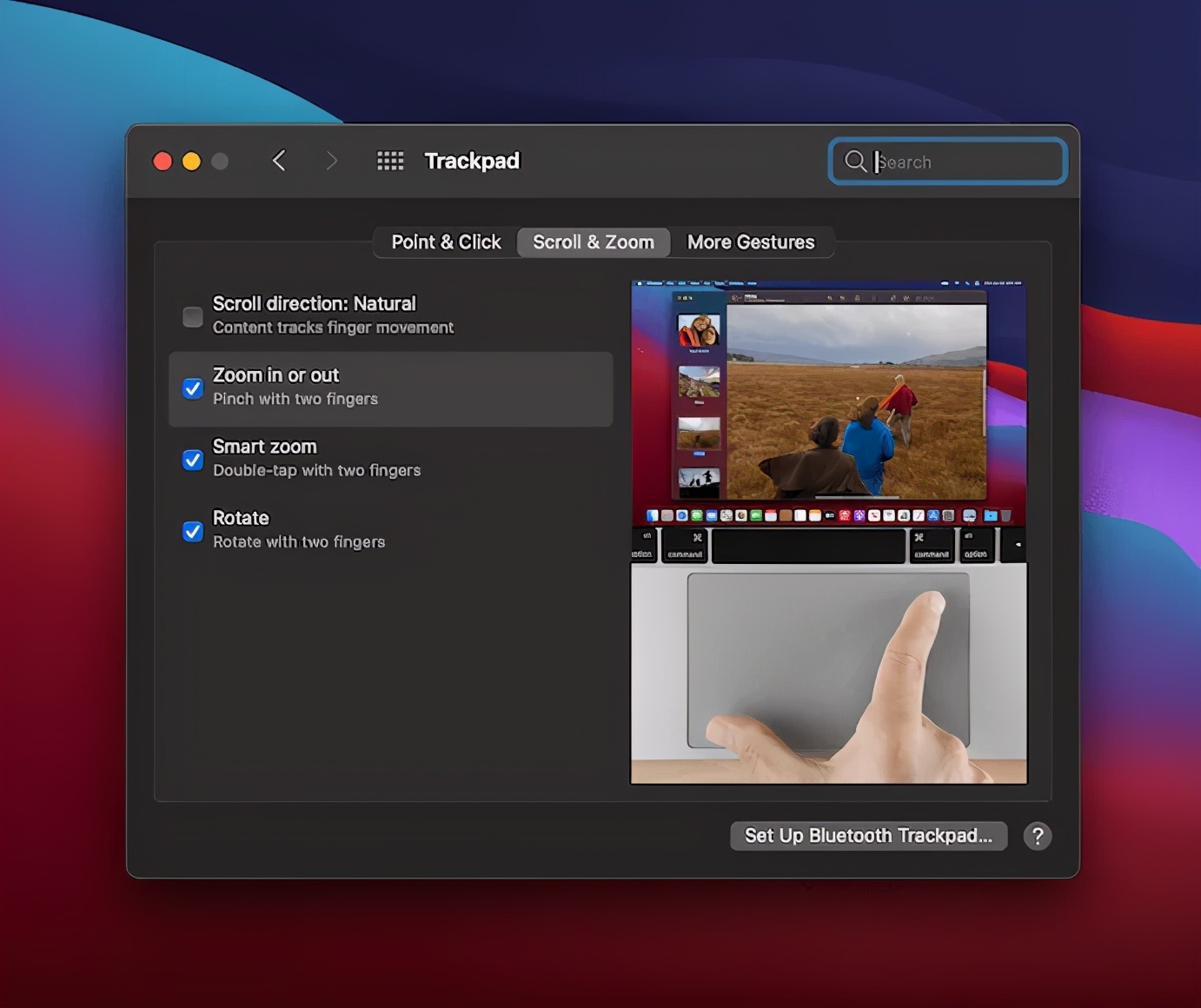Open help with the question mark button
Image resolution: width=1201 pixels, height=1008 pixels.
click(x=1037, y=836)
